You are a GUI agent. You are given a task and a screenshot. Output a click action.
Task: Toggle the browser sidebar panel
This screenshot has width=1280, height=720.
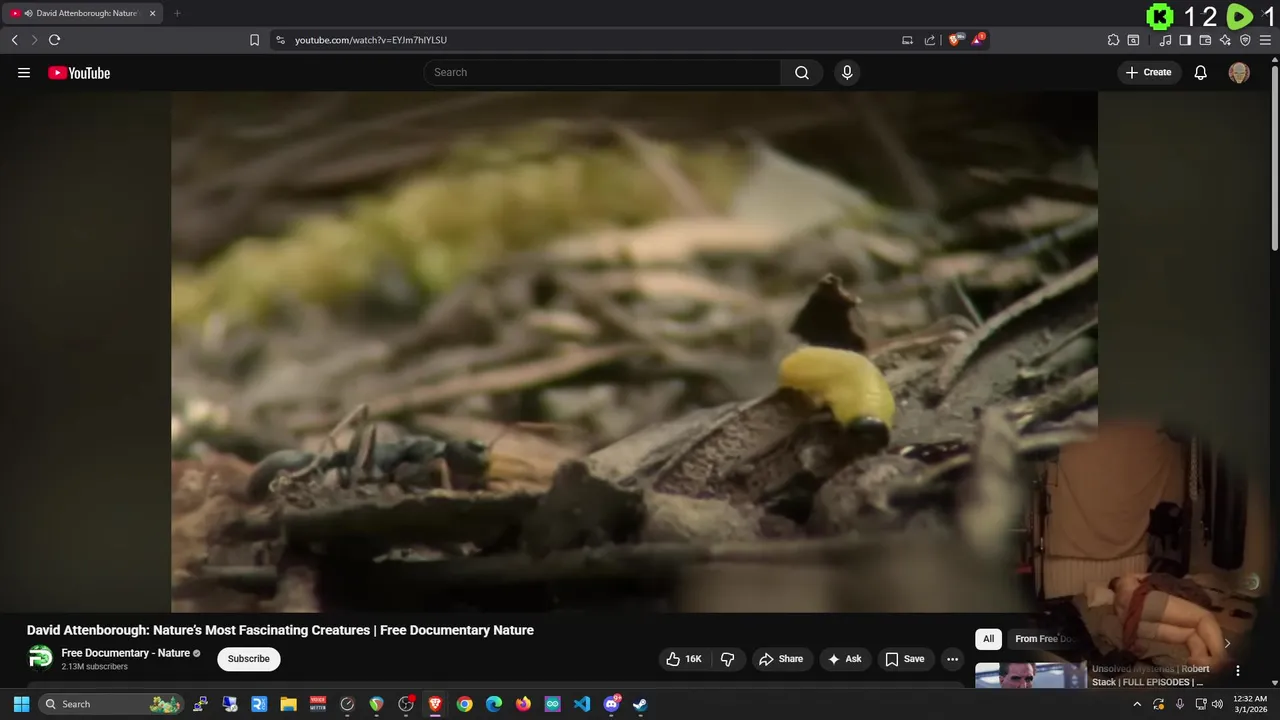pos(1185,40)
